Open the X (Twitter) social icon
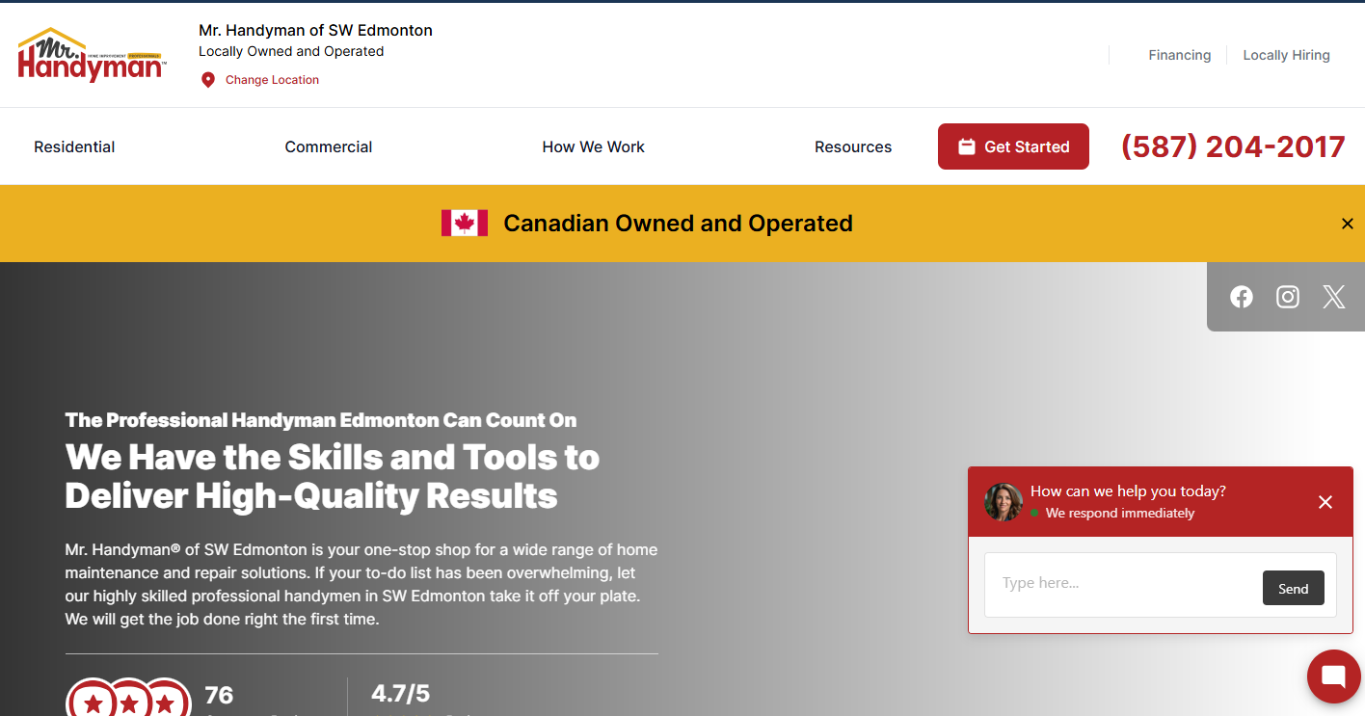 click(1333, 297)
